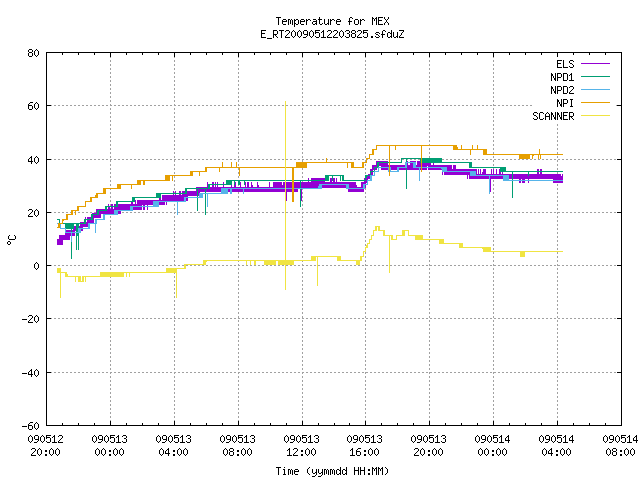Click the file name E_RT20090512203825.sfduZ
The image size is (640, 480).
[332, 34]
